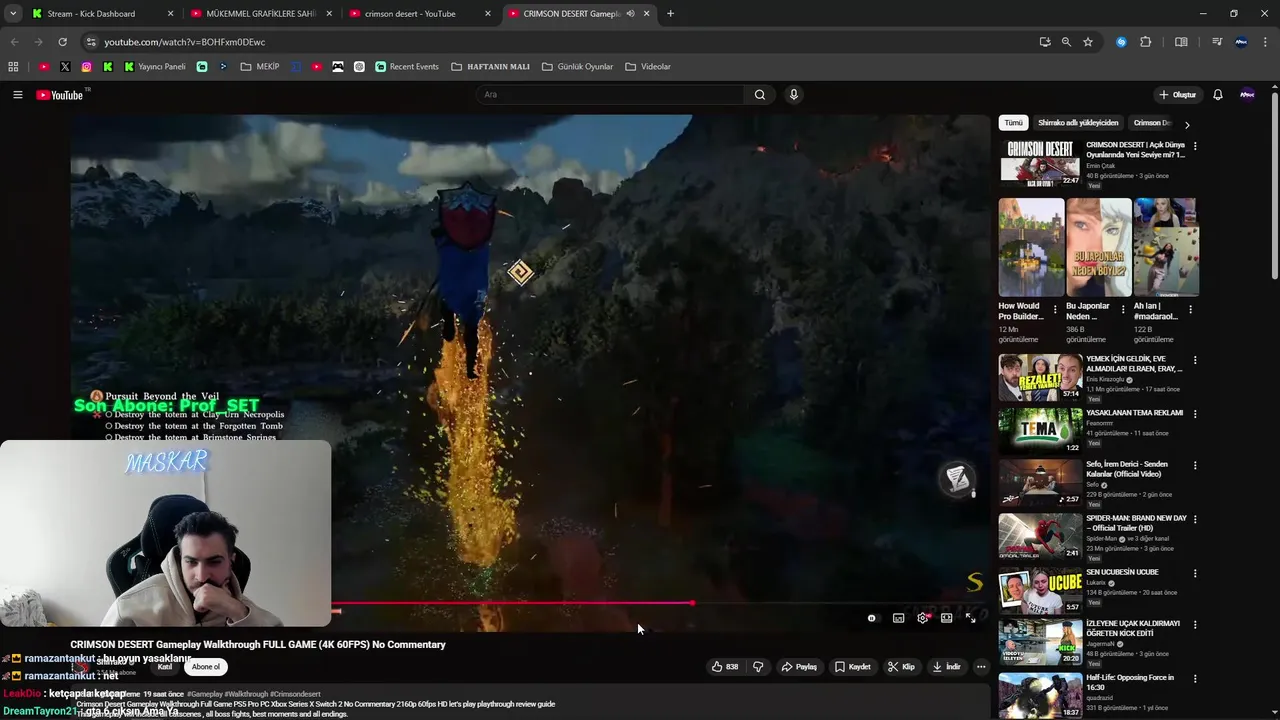Open the Instagram bookmark icon
Viewport: 1280px width, 720px height.
(87, 67)
